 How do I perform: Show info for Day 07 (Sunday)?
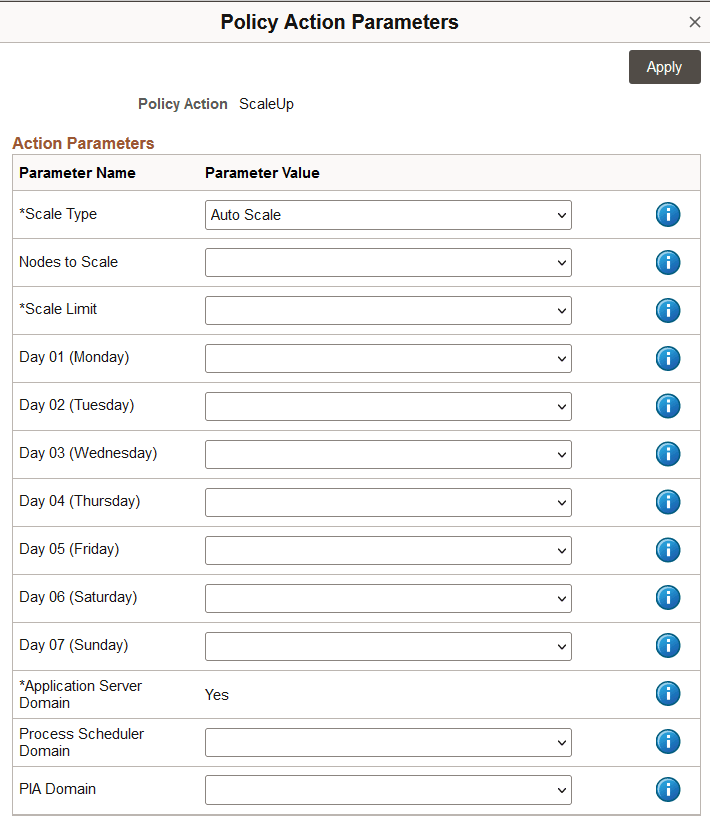(x=668, y=646)
